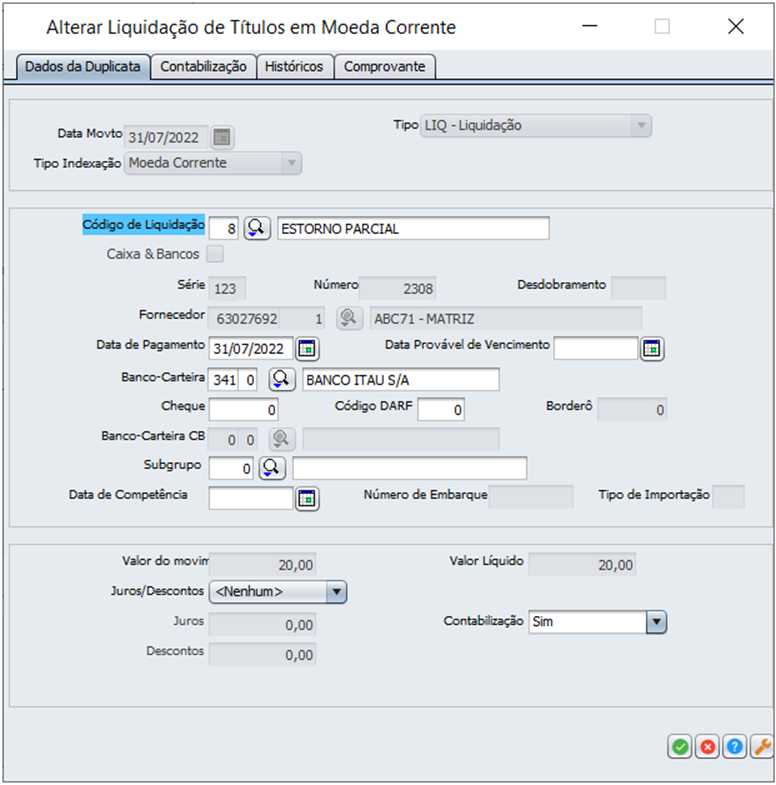This screenshot has height=785, width=776.
Task: Focus the Data de Competência field
Action: click(x=251, y=499)
